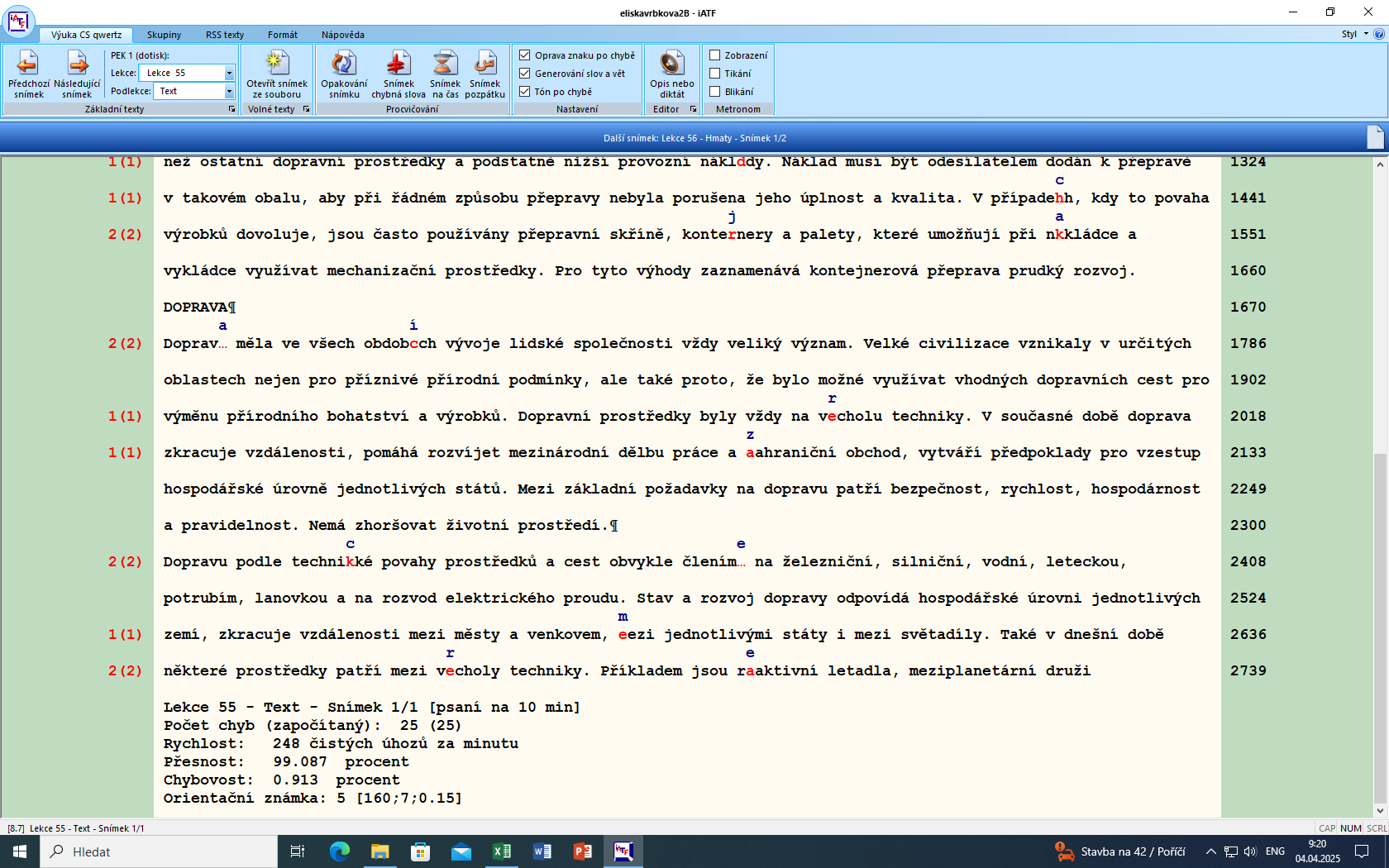Screen dimensions: 1389x868
Task: Click the Snímek pozpátku icon
Action: (x=484, y=64)
